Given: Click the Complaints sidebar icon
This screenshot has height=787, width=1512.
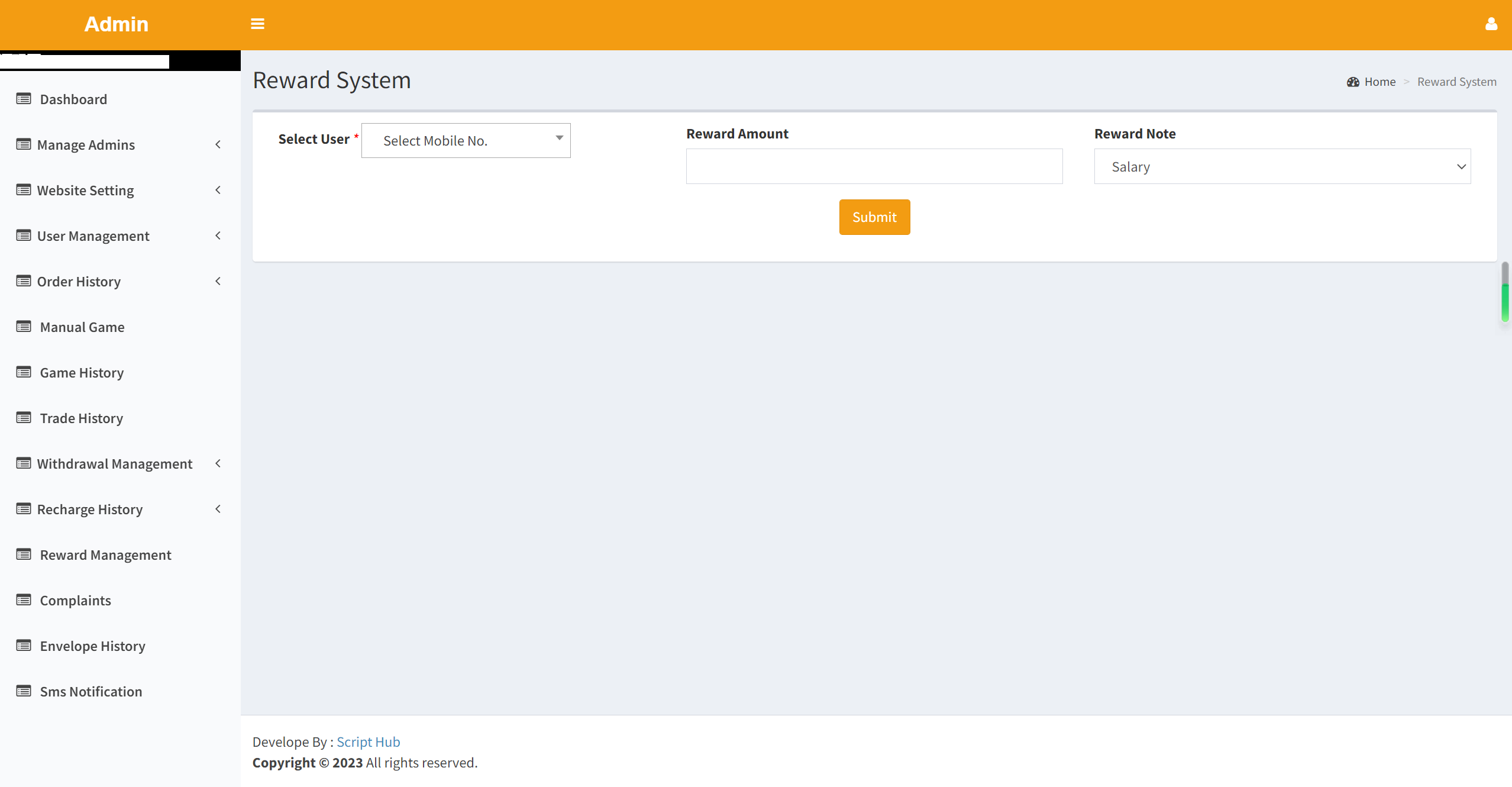Looking at the screenshot, I should (24, 600).
